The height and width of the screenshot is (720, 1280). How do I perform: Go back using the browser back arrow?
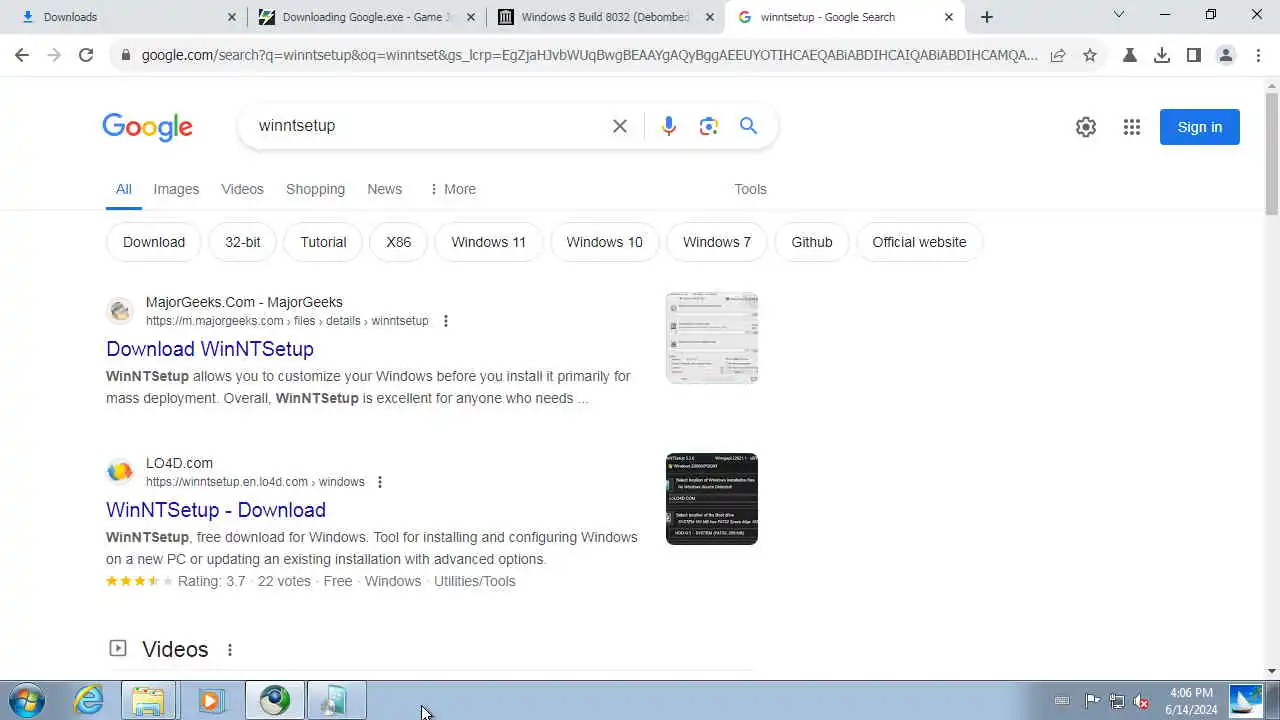[x=22, y=56]
